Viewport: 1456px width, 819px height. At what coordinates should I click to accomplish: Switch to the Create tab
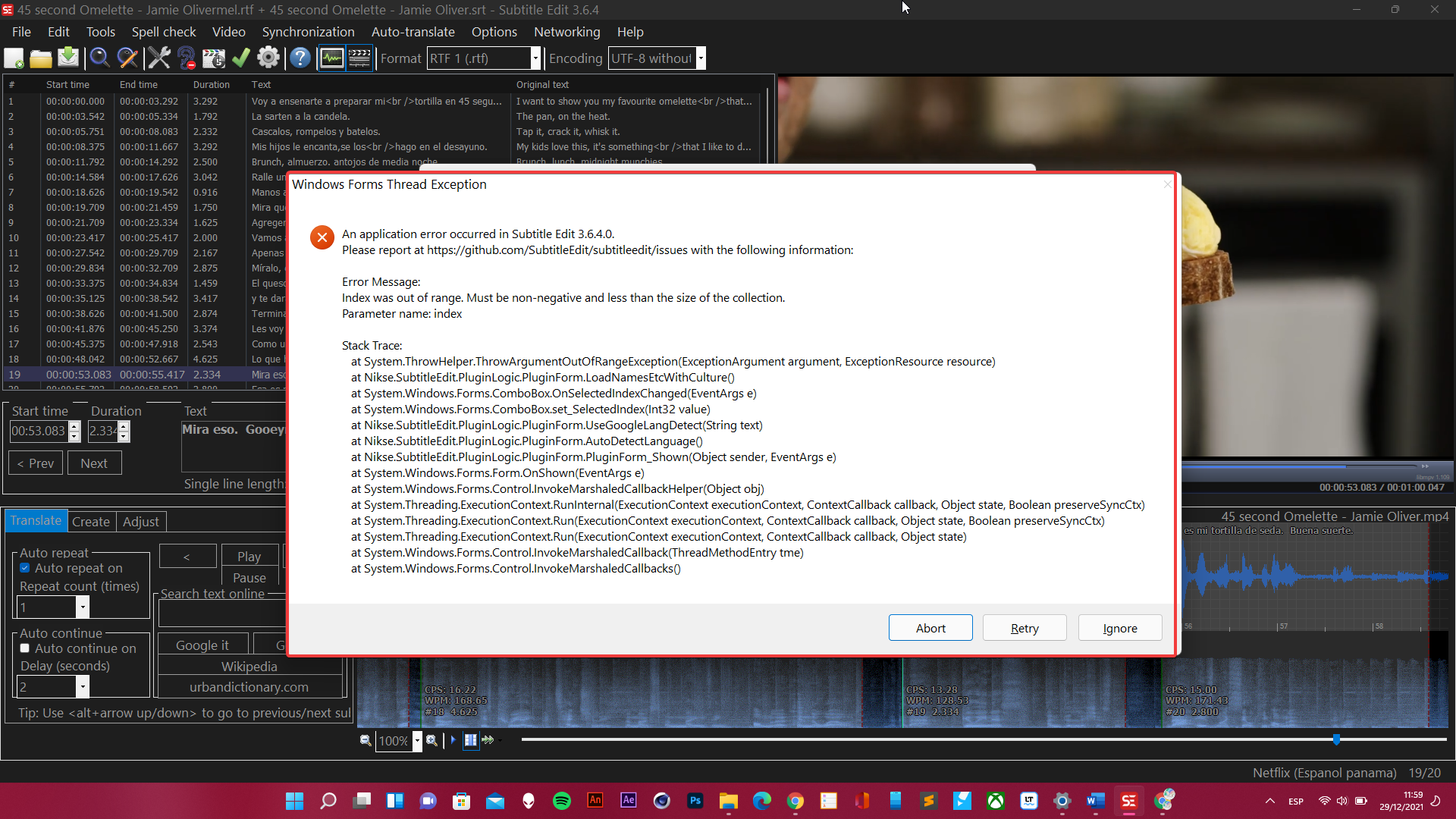click(91, 521)
